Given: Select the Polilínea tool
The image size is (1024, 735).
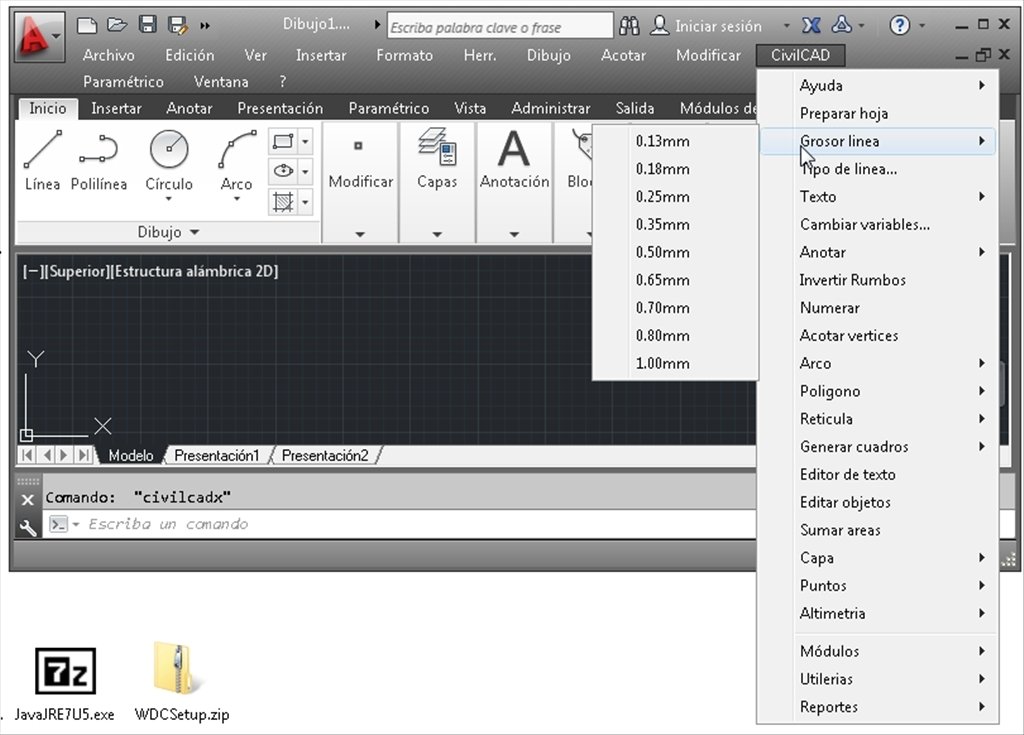Looking at the screenshot, I should pyautogui.click(x=99, y=161).
